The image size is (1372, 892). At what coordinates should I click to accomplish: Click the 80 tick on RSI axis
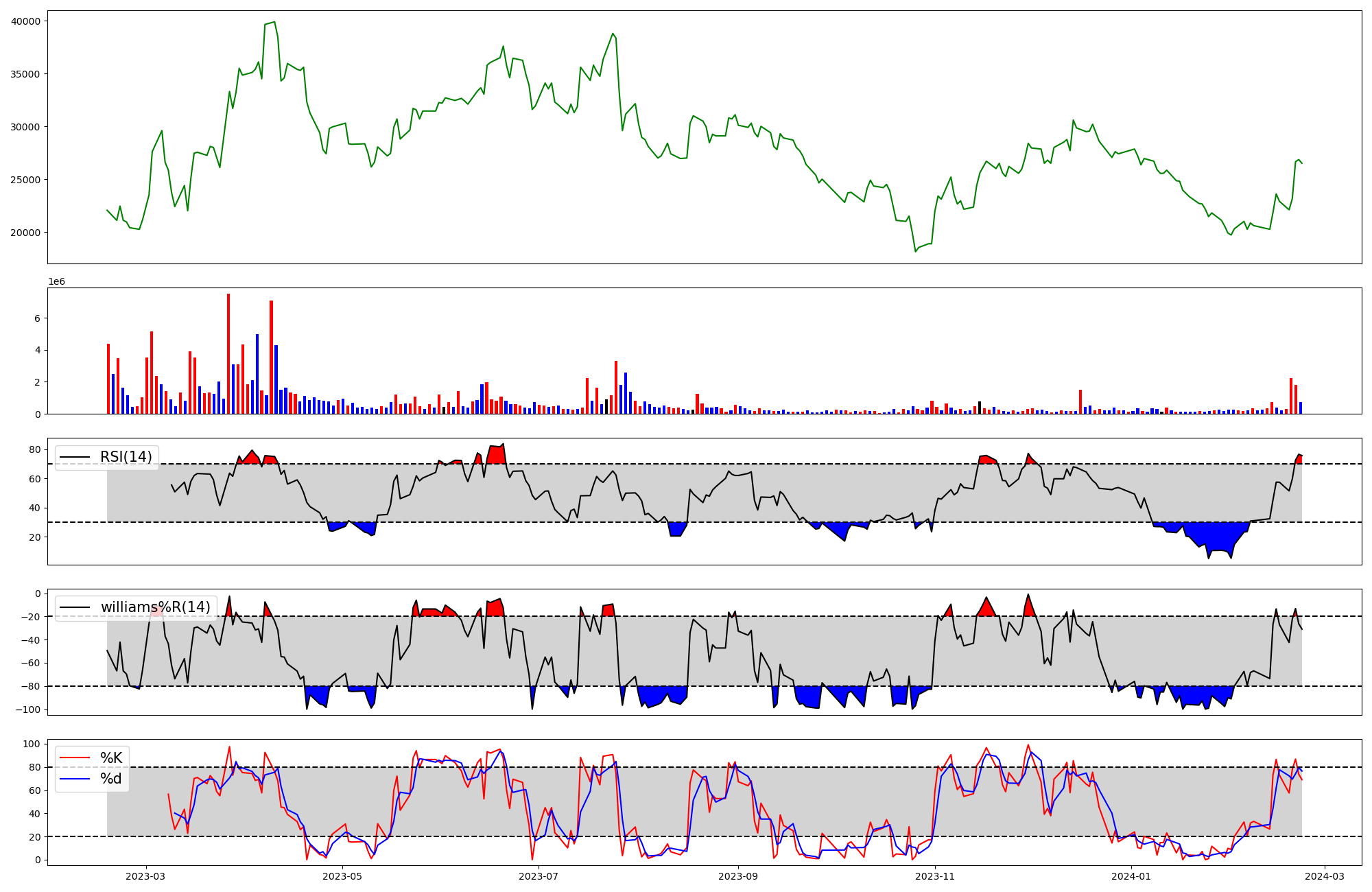point(36,450)
